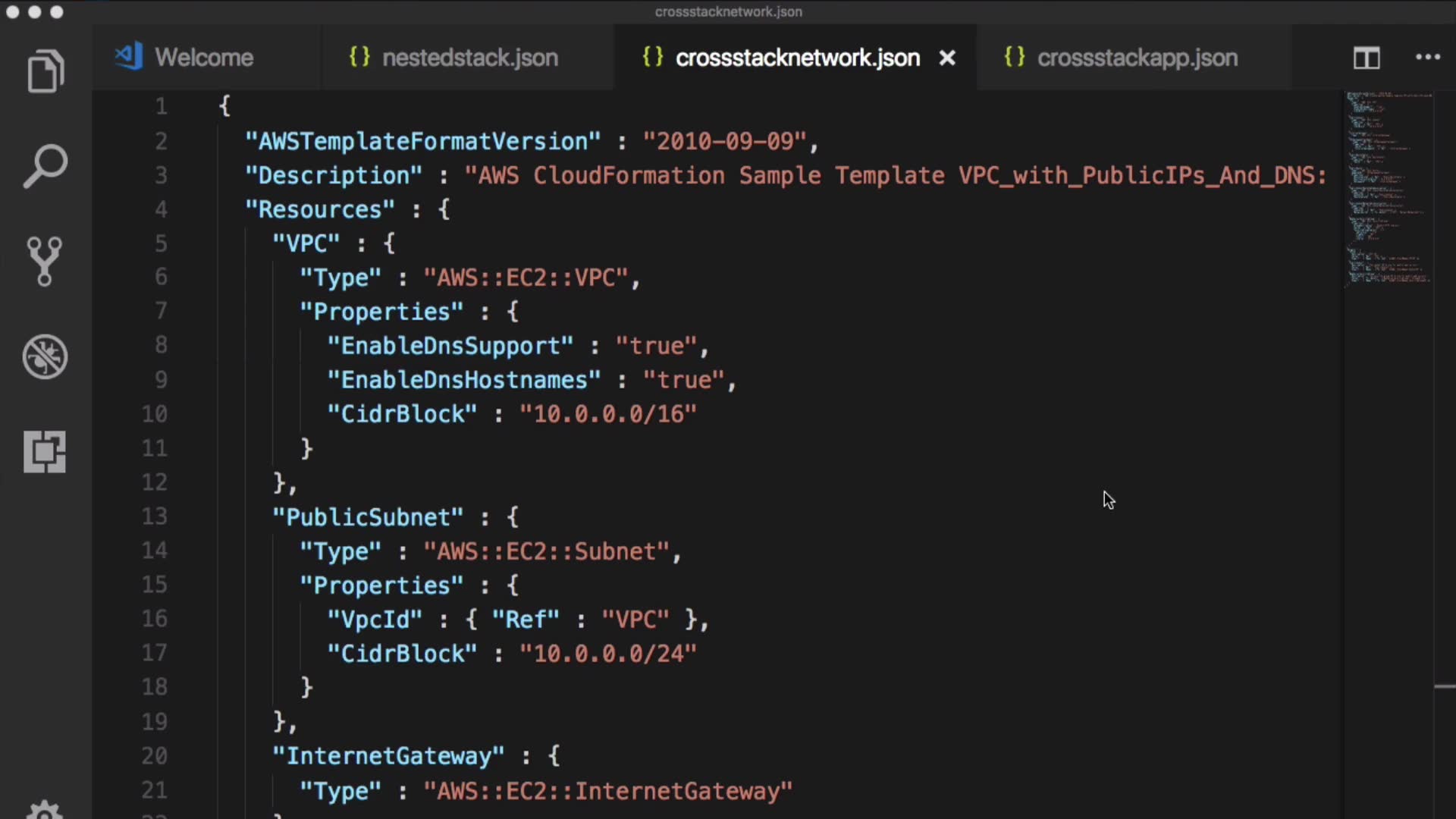Click the minimap code overview
1456x819 pixels.
1388,188
